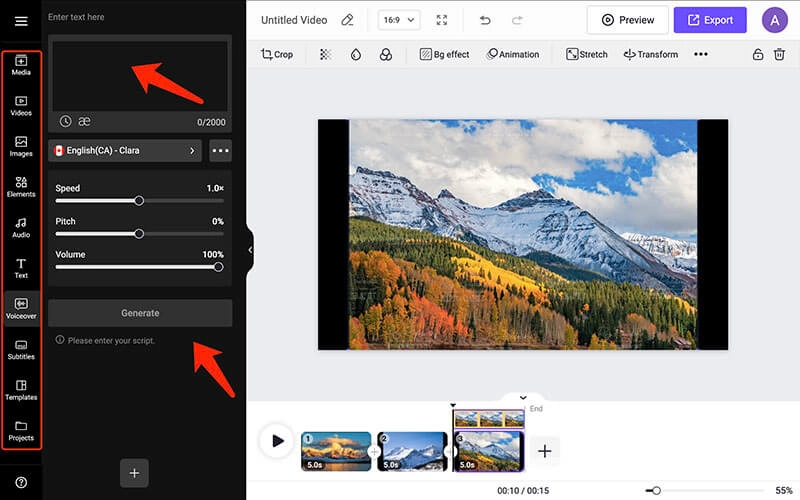
Task: Click the help question mark icon
Action: pyautogui.click(x=21, y=482)
